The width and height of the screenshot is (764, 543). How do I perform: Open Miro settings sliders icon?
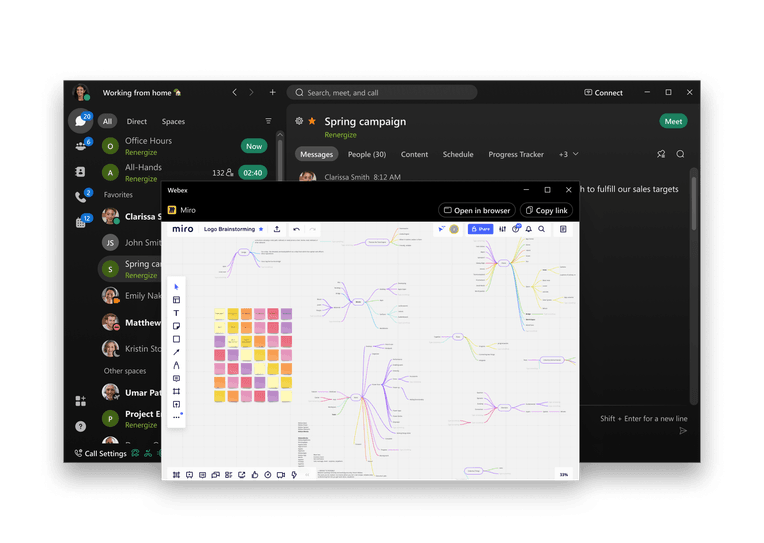[x=502, y=229]
